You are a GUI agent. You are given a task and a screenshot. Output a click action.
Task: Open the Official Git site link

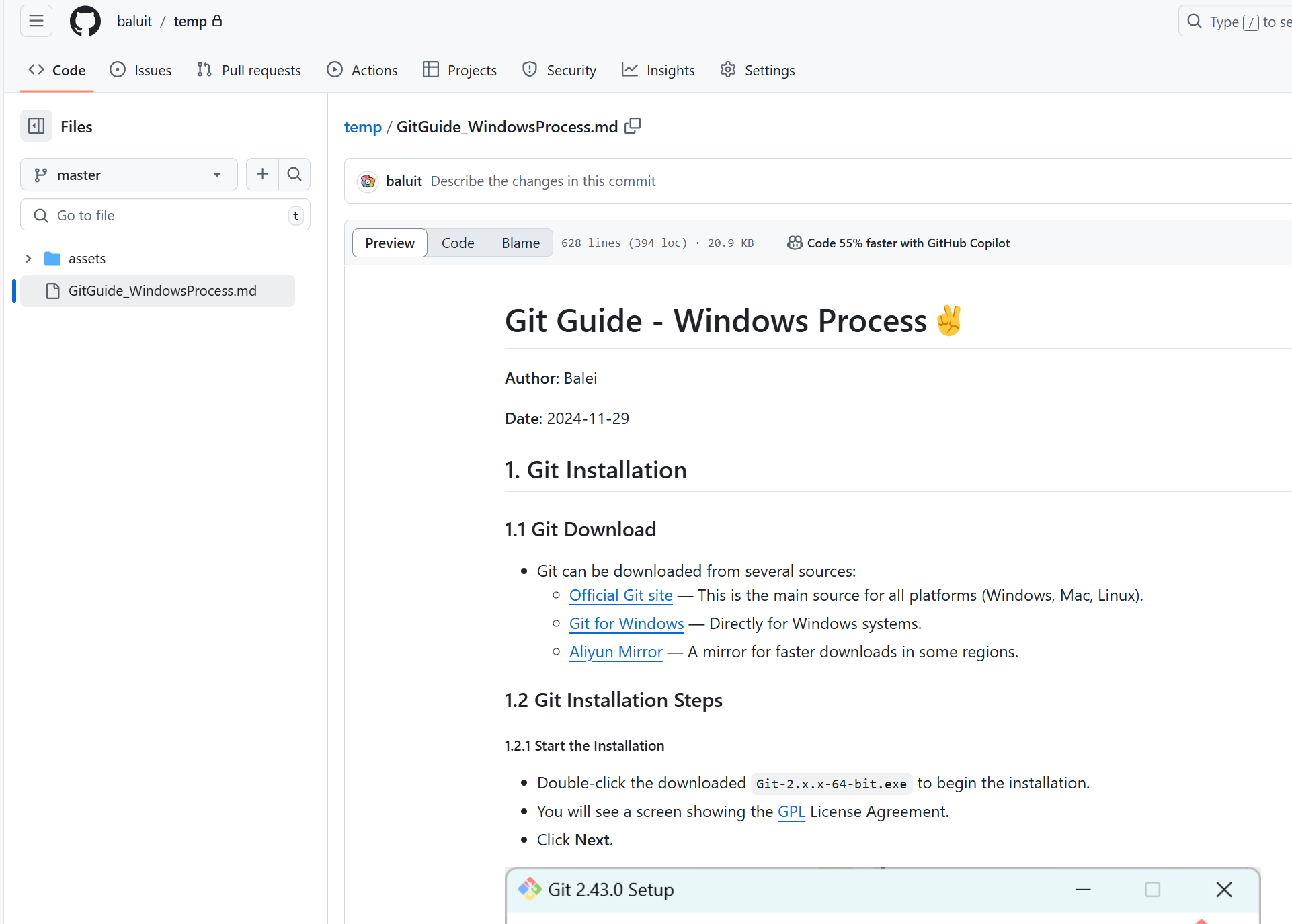[620, 595]
